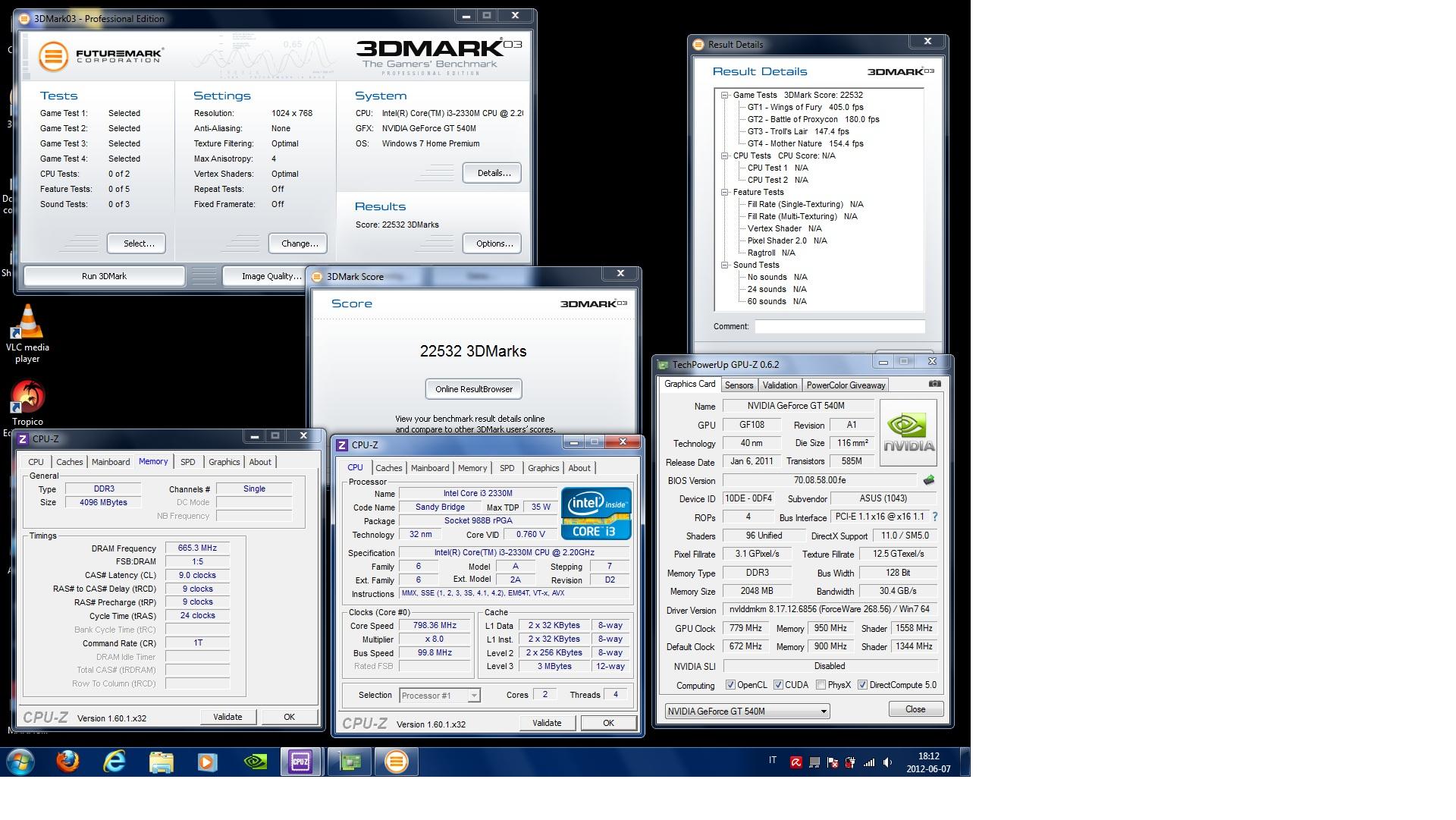The width and height of the screenshot is (1456, 820).
Task: Collapse Sound Tests tree node
Action: [x=725, y=265]
